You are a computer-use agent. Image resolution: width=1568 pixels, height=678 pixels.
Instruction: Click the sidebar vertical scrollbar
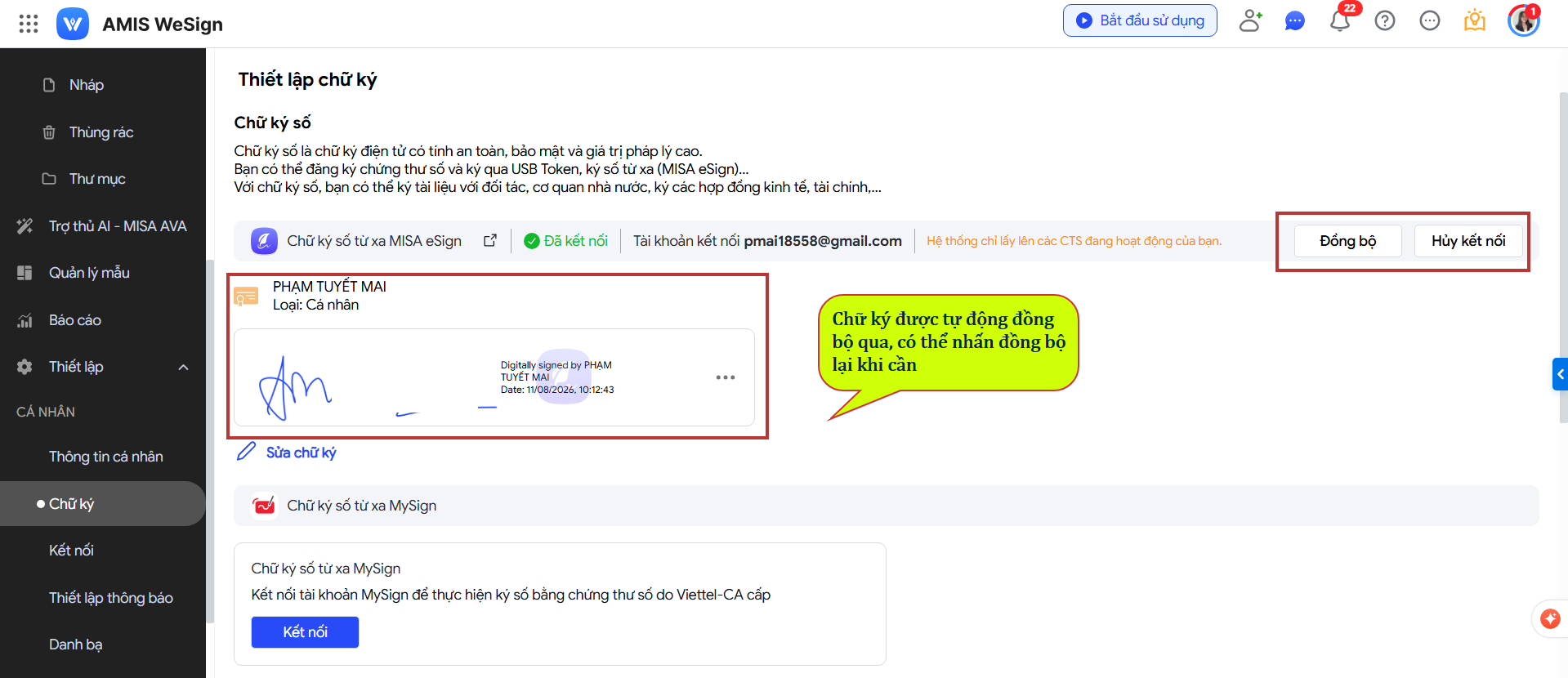point(210,441)
